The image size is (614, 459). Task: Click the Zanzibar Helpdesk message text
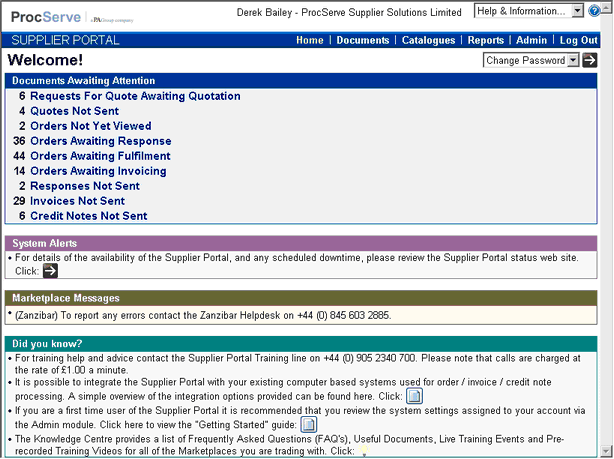click(202, 315)
